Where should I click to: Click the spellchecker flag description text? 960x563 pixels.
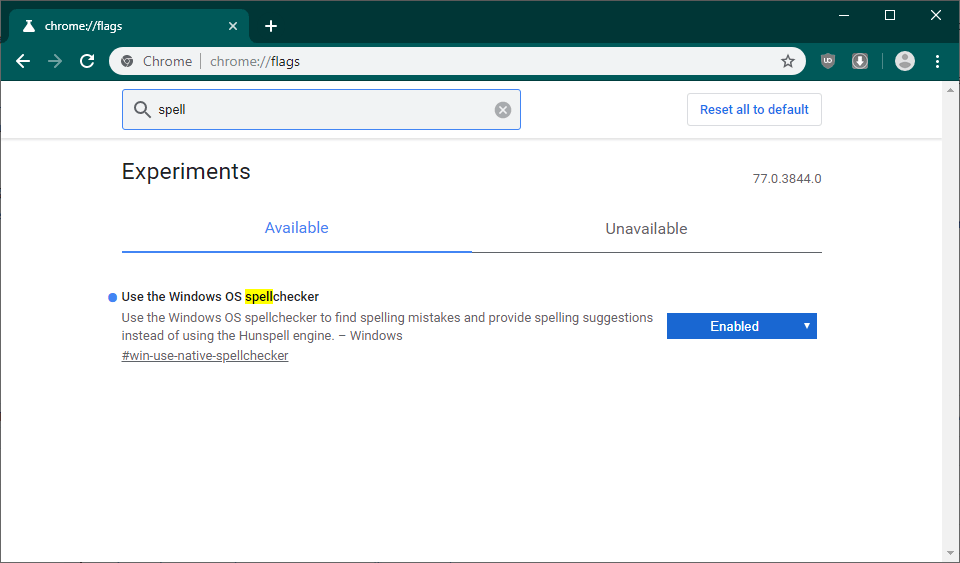[387, 327]
